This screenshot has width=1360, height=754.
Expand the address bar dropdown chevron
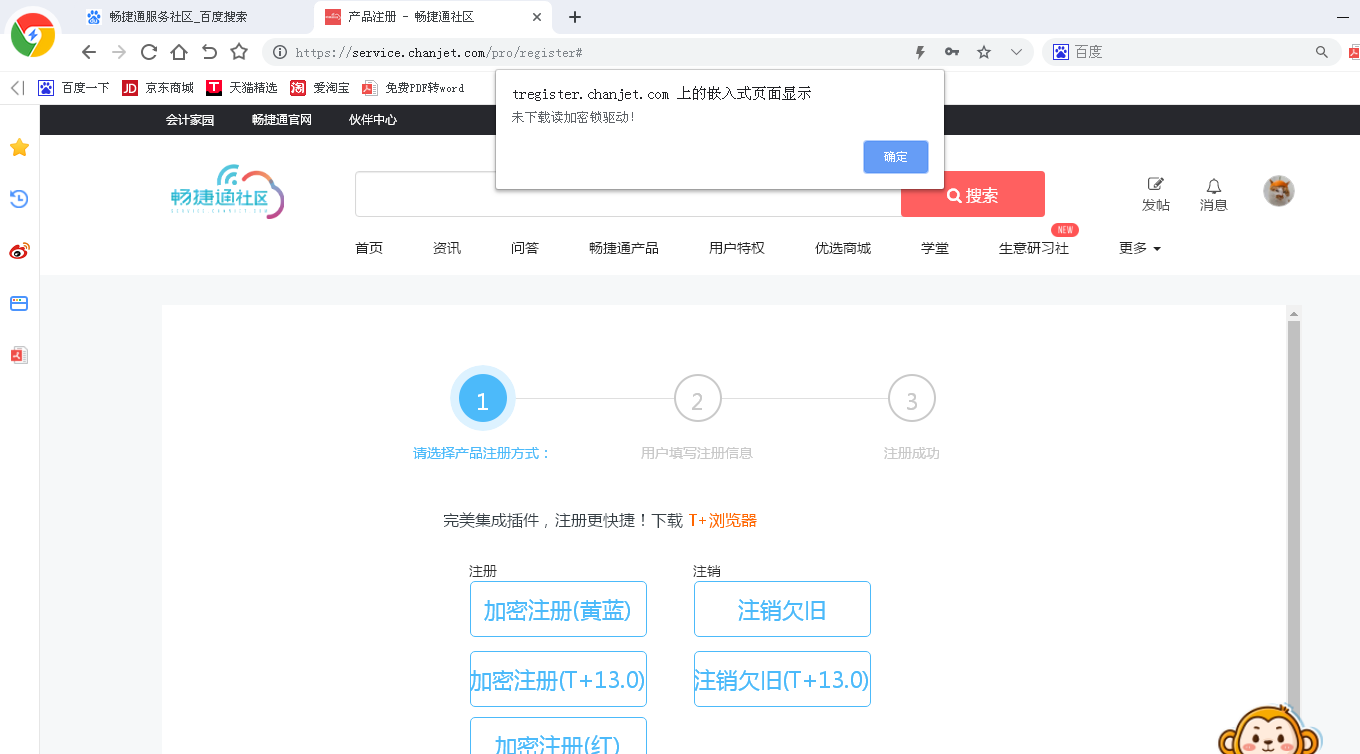[1016, 52]
